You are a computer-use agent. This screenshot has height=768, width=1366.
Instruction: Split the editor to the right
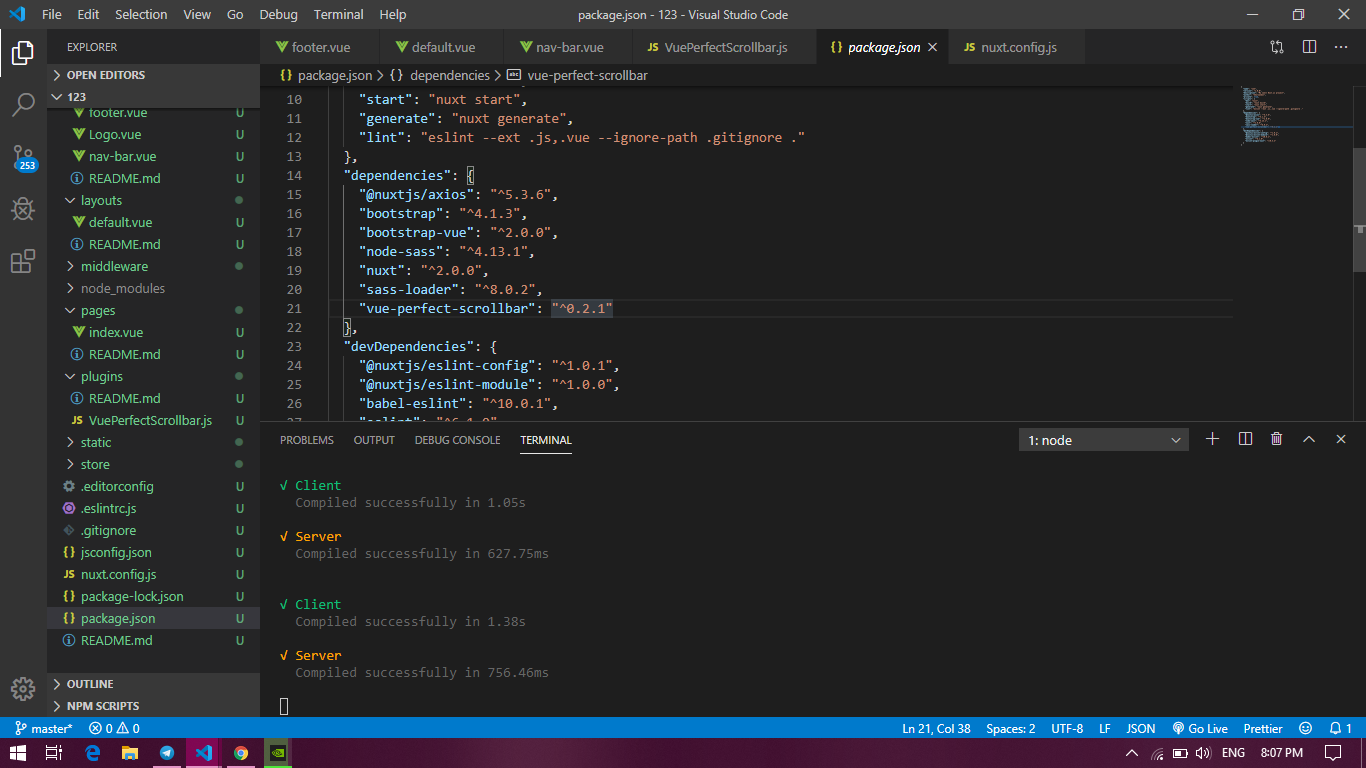point(1309,47)
